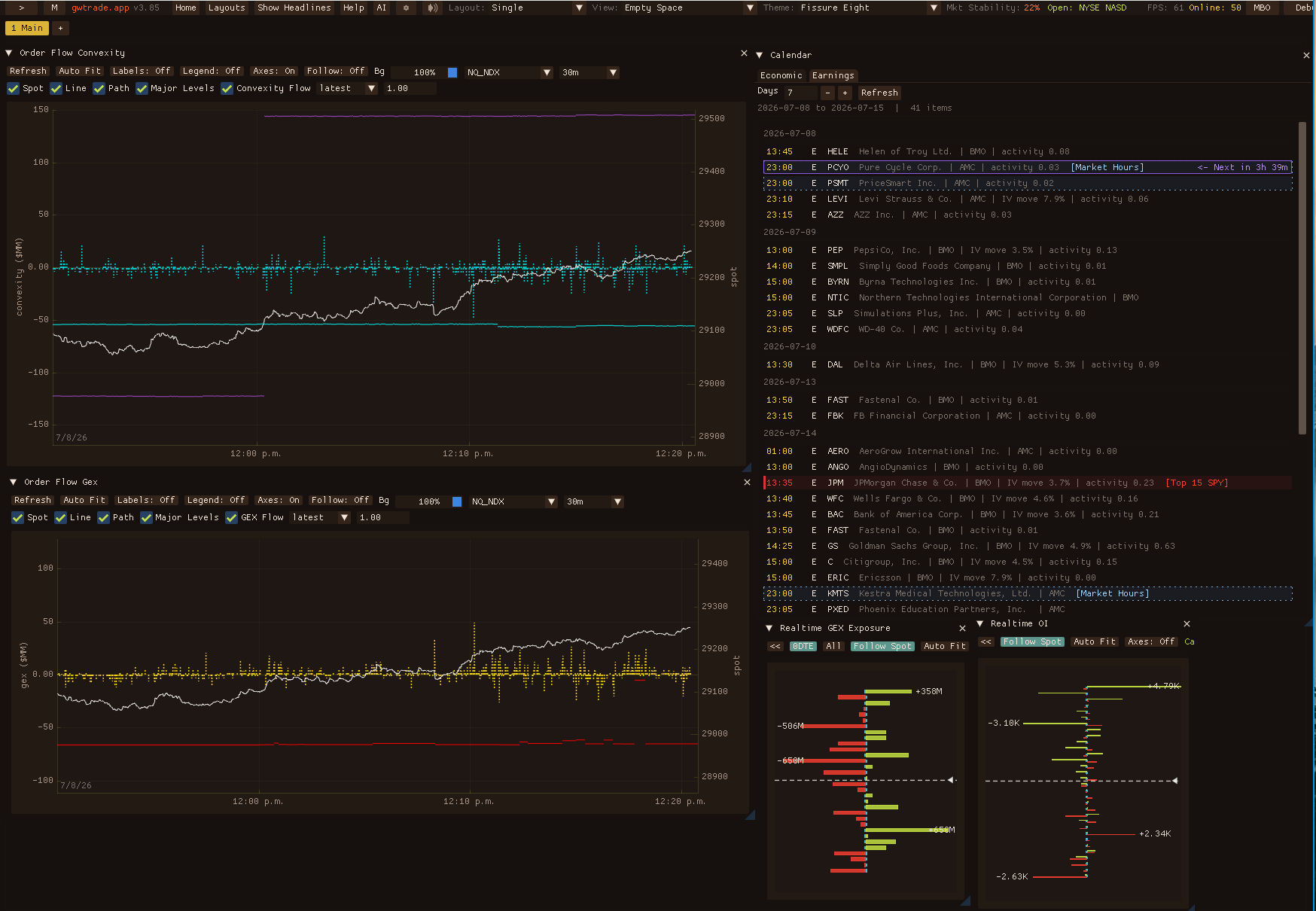Toggle Axes: On in Order Flow Convexity

point(274,71)
